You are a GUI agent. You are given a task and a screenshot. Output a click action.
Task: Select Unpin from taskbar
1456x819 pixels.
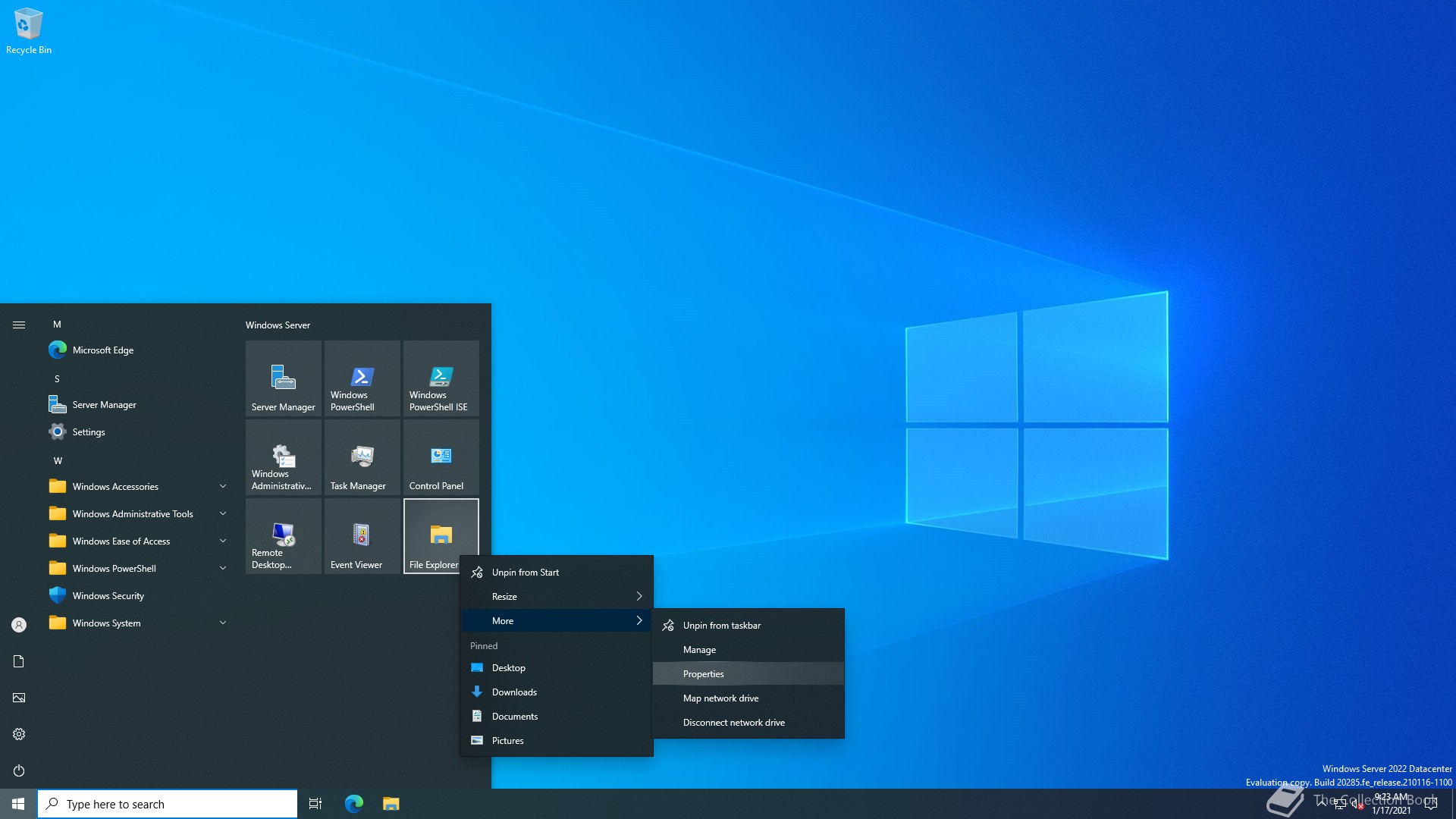[748, 626]
